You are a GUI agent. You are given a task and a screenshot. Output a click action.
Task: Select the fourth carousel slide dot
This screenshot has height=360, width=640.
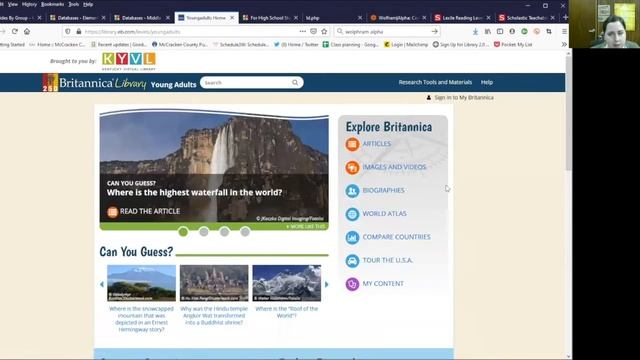[x=245, y=232]
